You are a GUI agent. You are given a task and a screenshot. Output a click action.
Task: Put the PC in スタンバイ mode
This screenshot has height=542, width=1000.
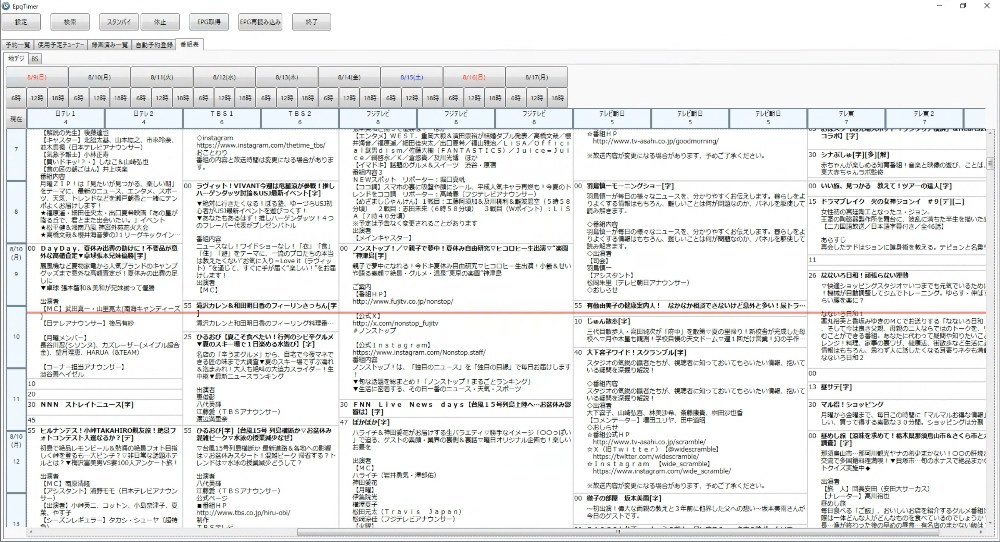119,22
